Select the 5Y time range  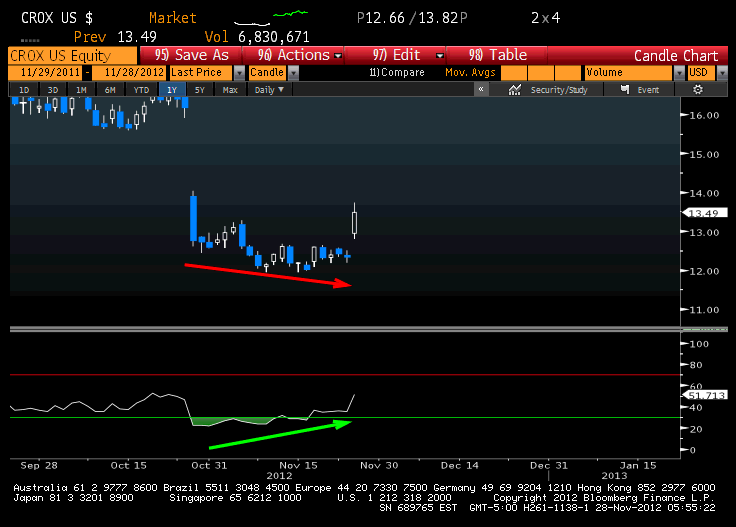[200, 90]
